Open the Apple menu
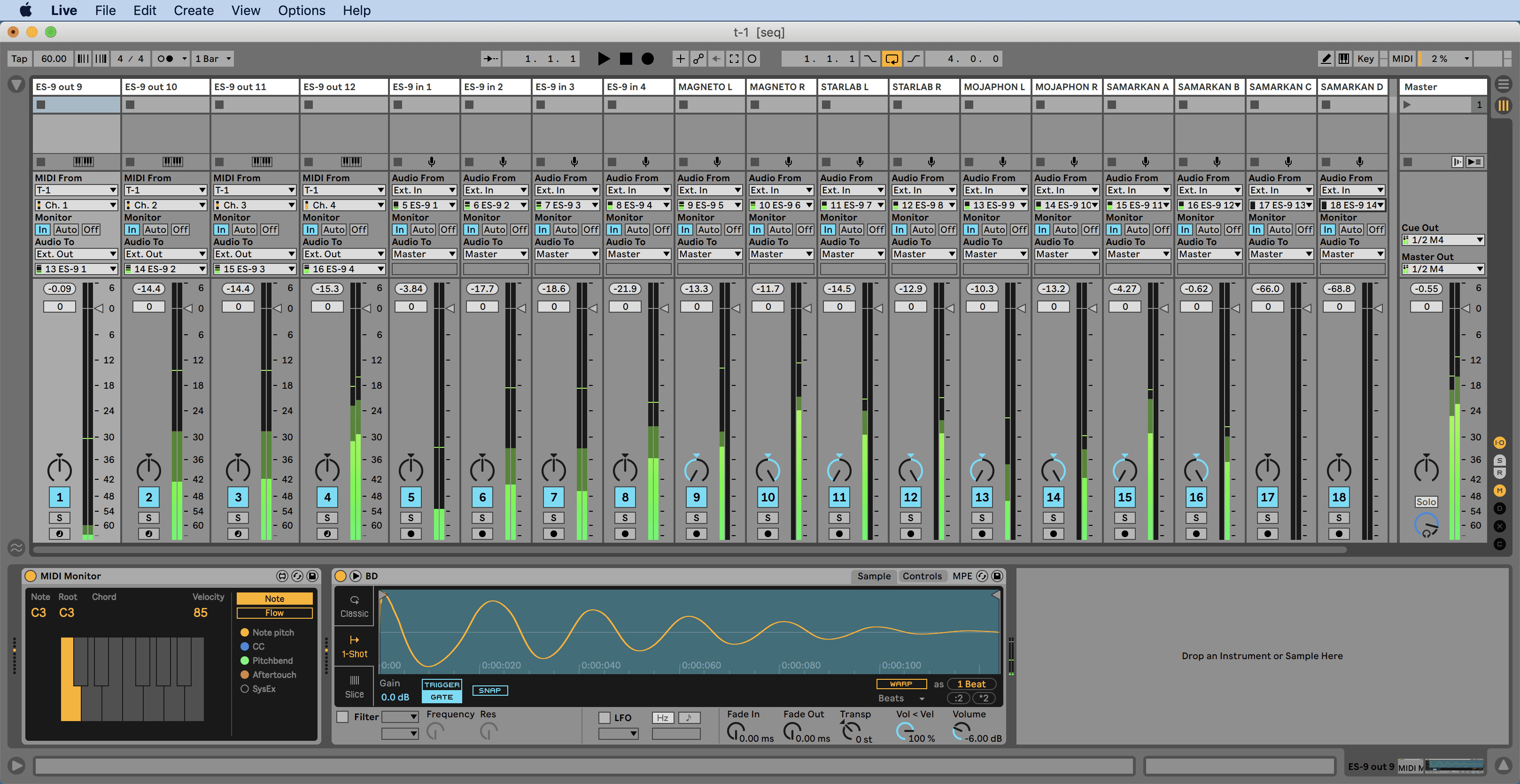The width and height of the screenshot is (1520, 784). 25,10
